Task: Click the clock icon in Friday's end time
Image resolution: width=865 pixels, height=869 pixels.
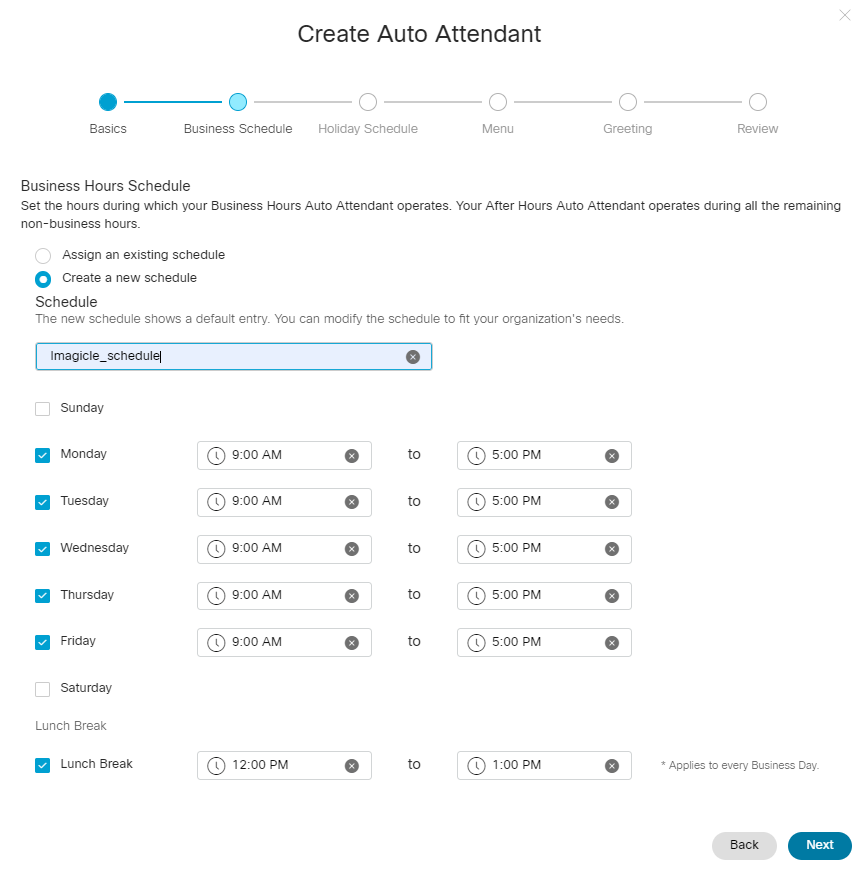Action: 476,643
